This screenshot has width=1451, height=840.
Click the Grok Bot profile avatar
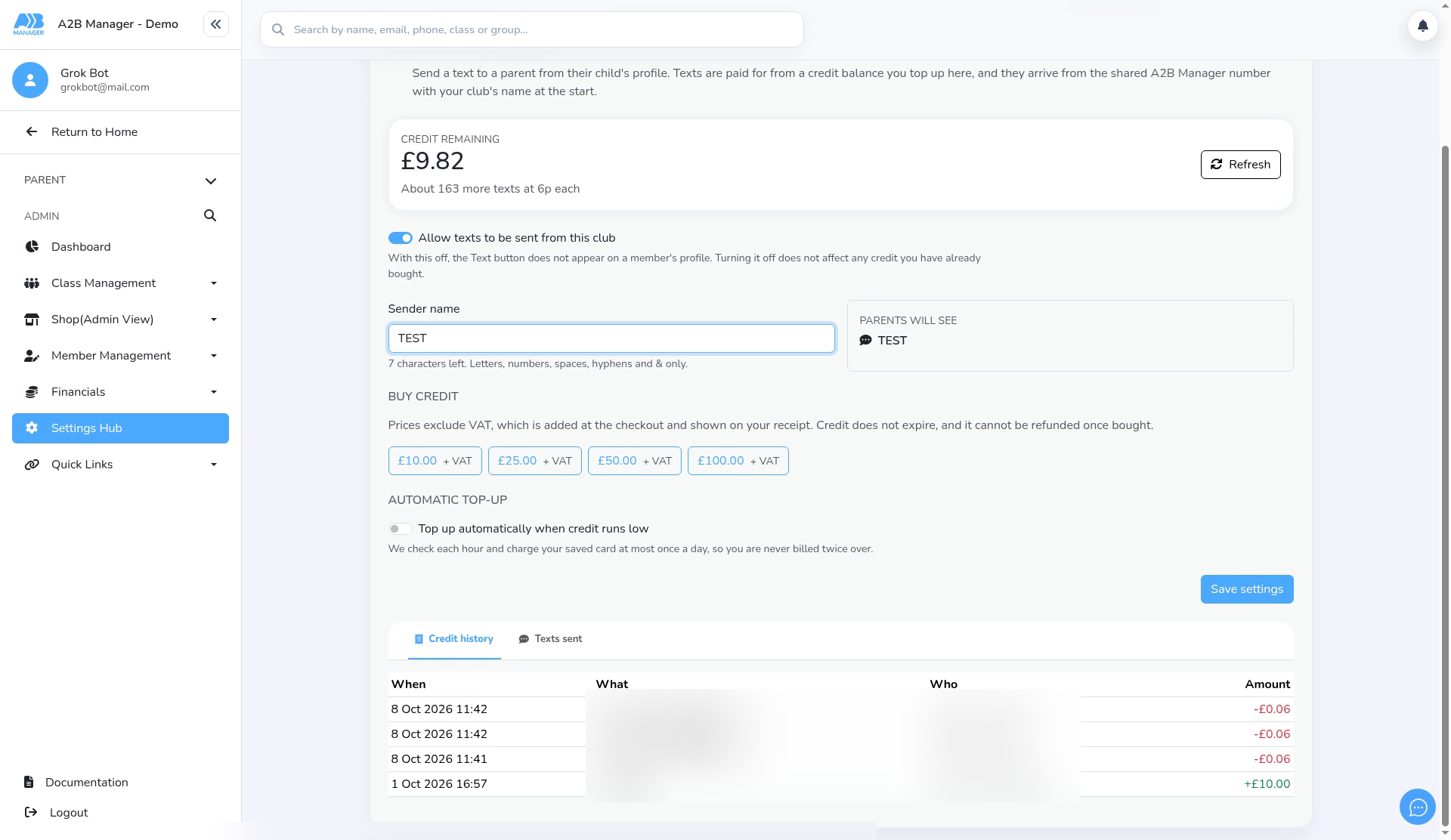point(30,80)
